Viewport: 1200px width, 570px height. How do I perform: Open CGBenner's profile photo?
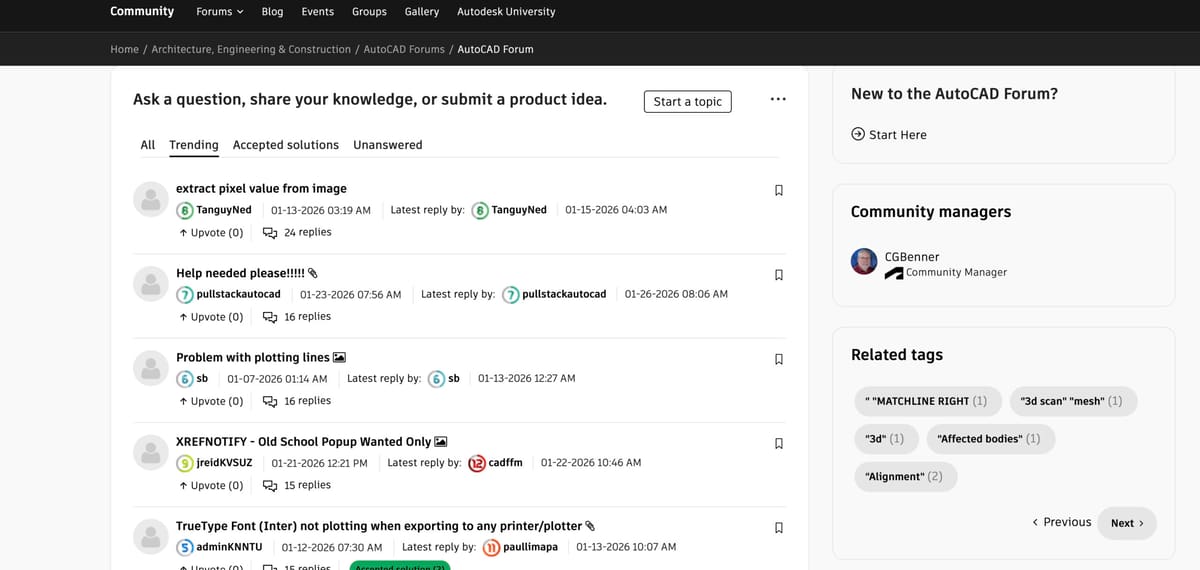coord(864,262)
